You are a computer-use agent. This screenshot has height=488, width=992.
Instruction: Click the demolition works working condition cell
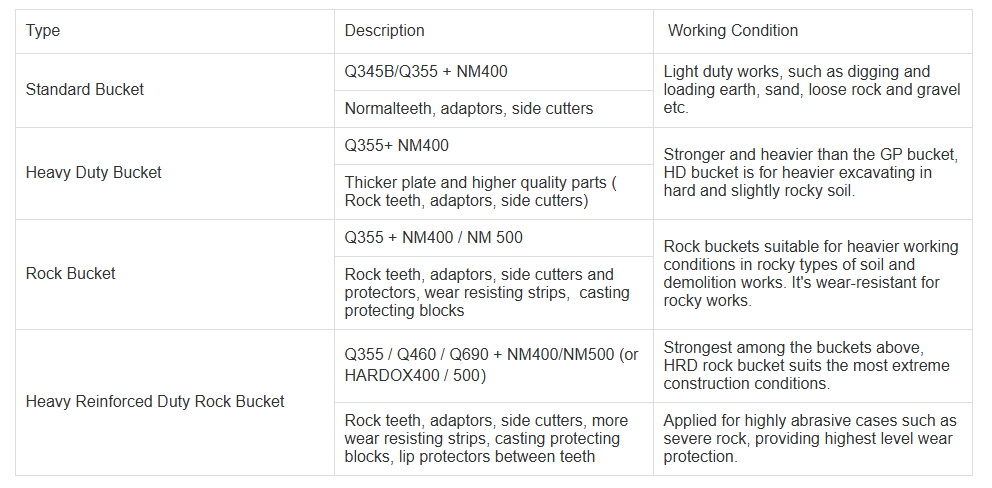(x=811, y=274)
